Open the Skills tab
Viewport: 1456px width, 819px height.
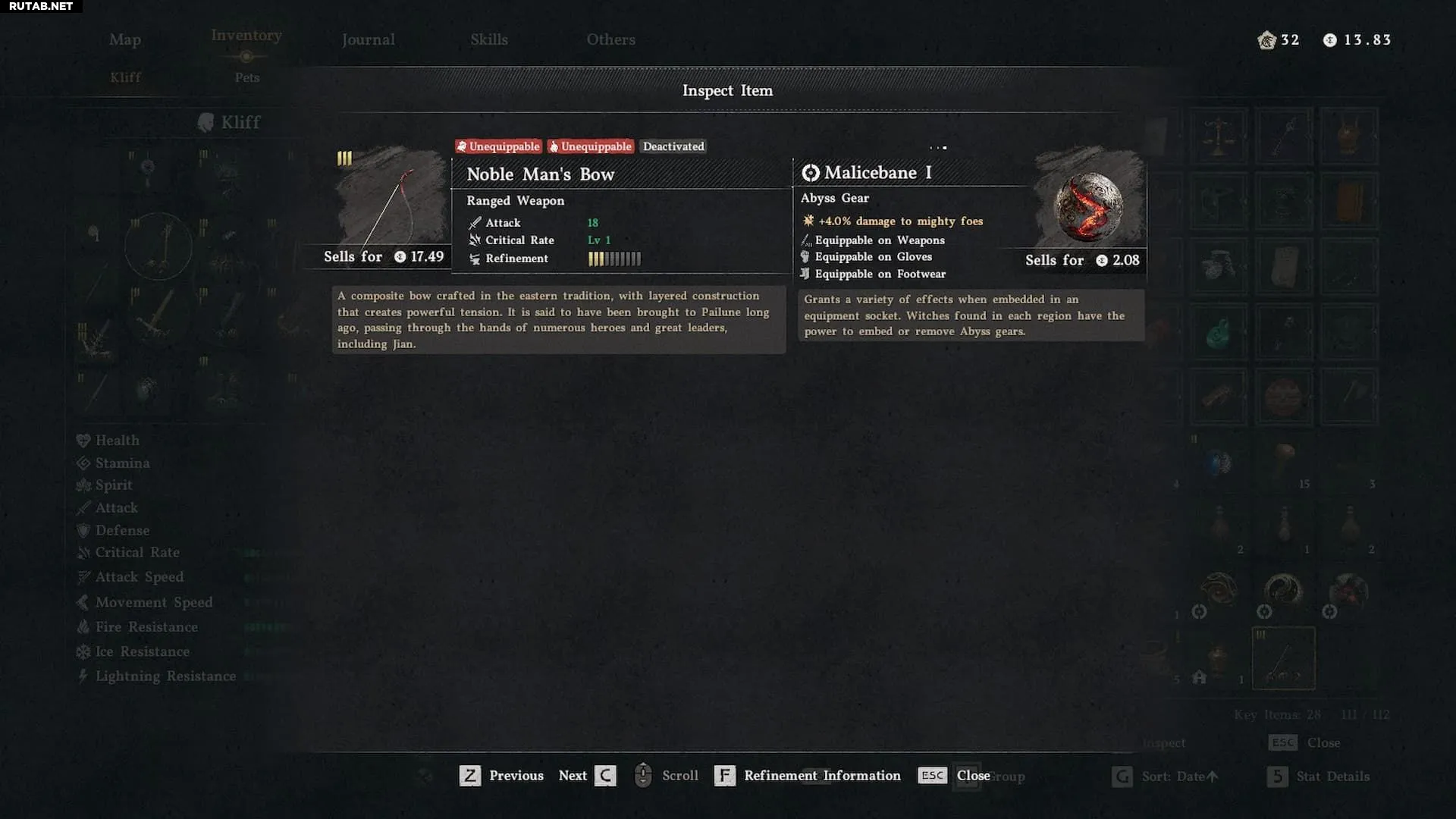coord(489,39)
